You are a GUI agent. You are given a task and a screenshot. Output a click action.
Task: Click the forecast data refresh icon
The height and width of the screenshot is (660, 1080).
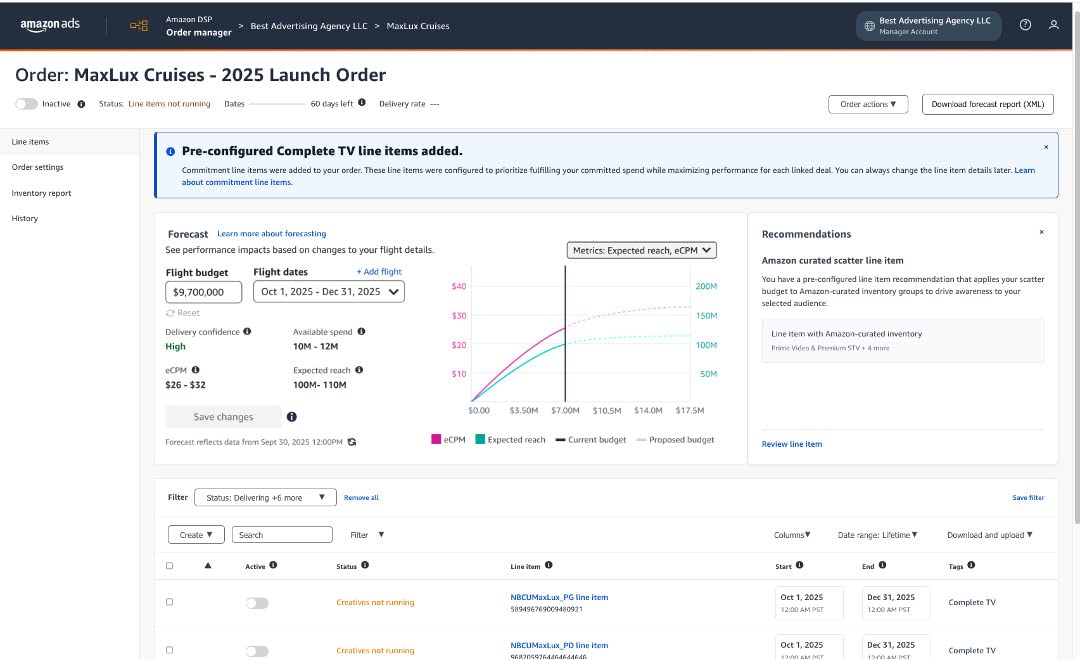pyautogui.click(x=351, y=442)
